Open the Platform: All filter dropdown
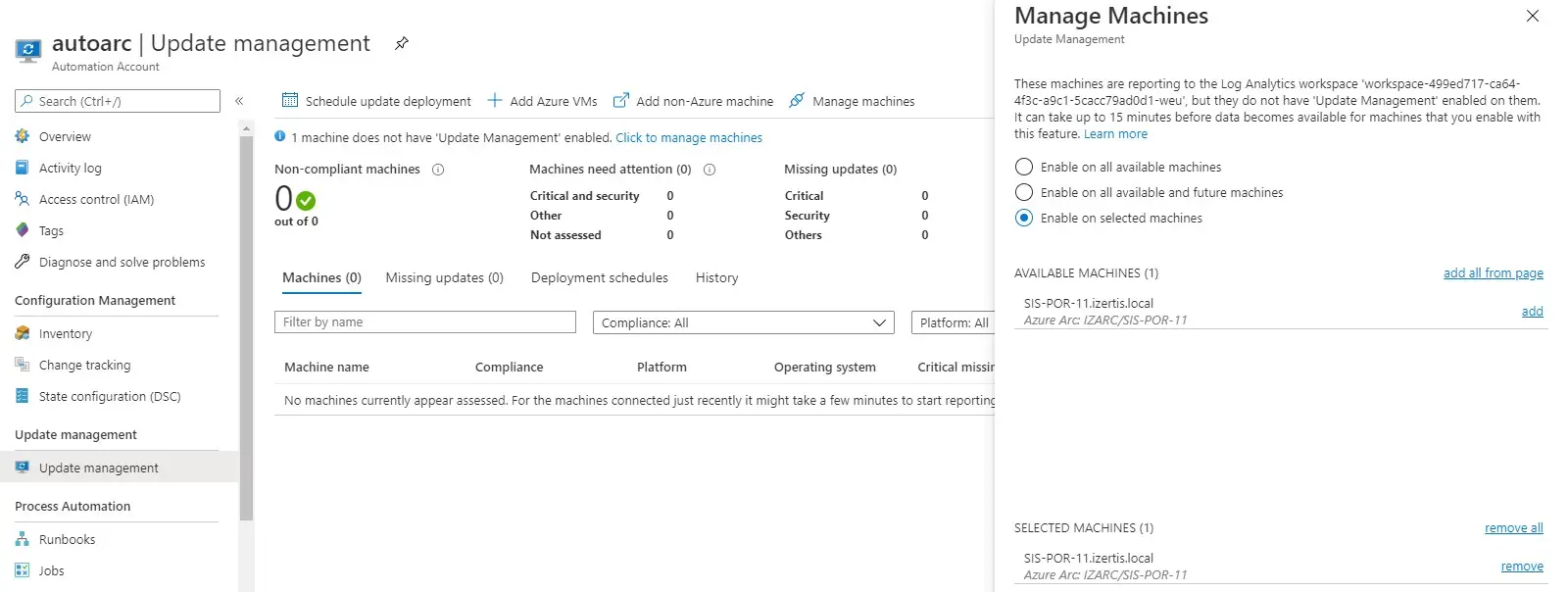 (954, 322)
